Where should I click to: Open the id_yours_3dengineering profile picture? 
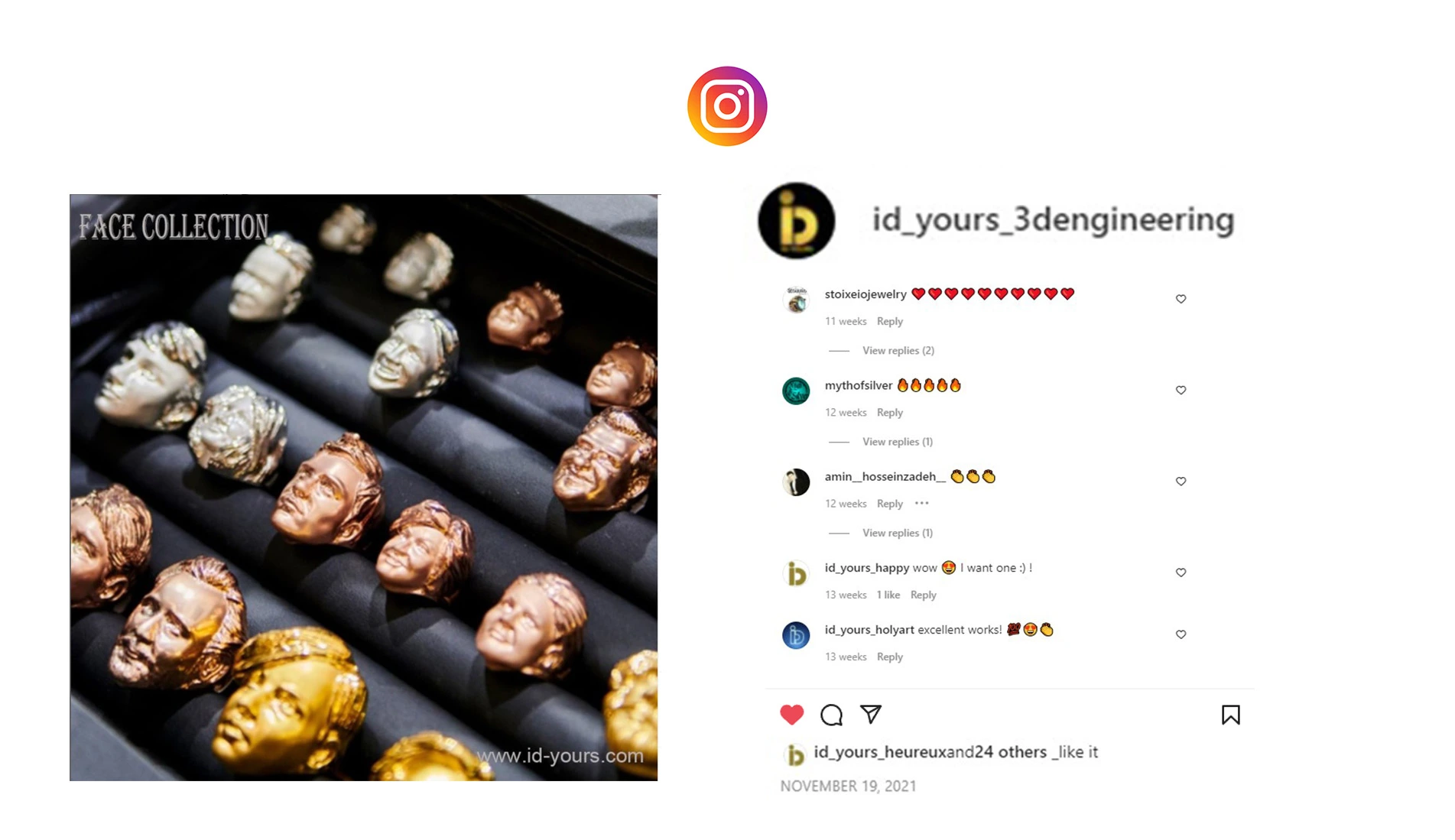[x=796, y=220]
